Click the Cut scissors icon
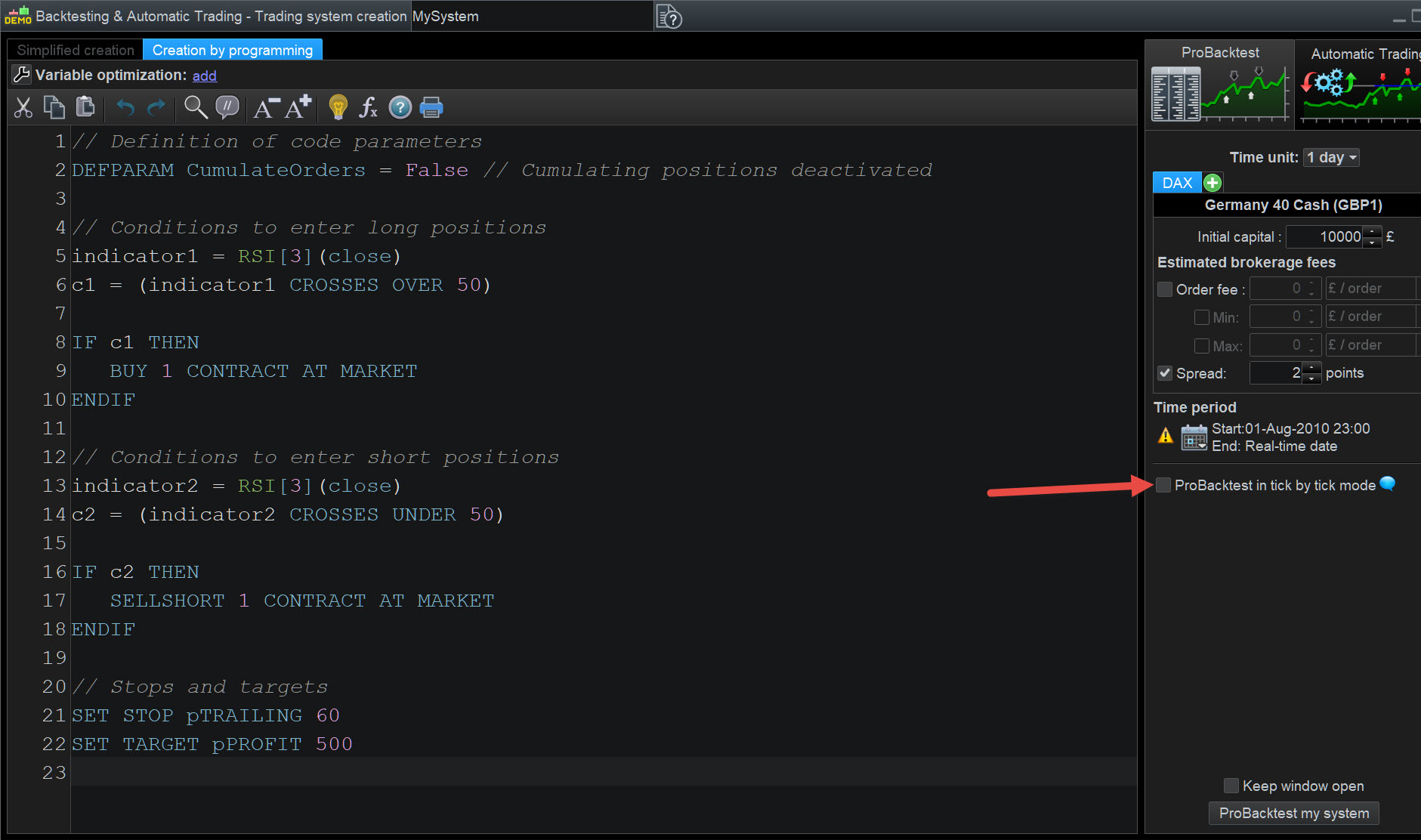The width and height of the screenshot is (1421, 840). pyautogui.click(x=23, y=108)
